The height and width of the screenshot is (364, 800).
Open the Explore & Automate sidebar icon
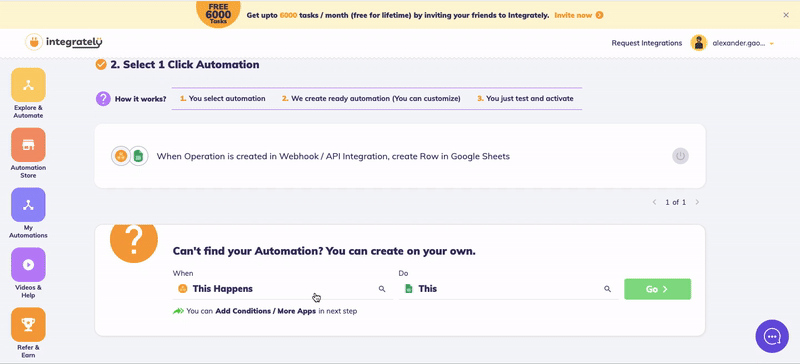click(x=28, y=85)
